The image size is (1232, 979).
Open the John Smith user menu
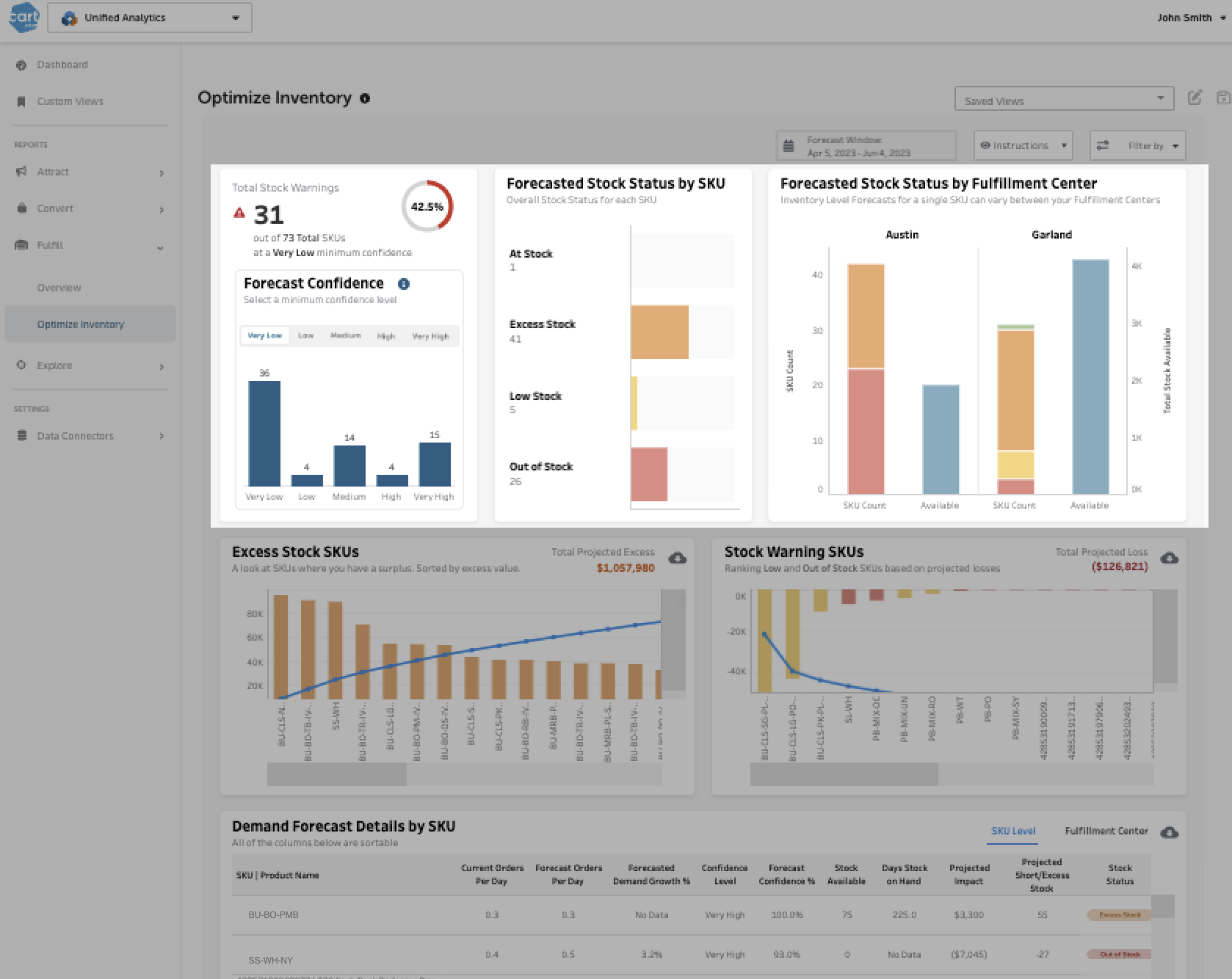[x=1191, y=18]
